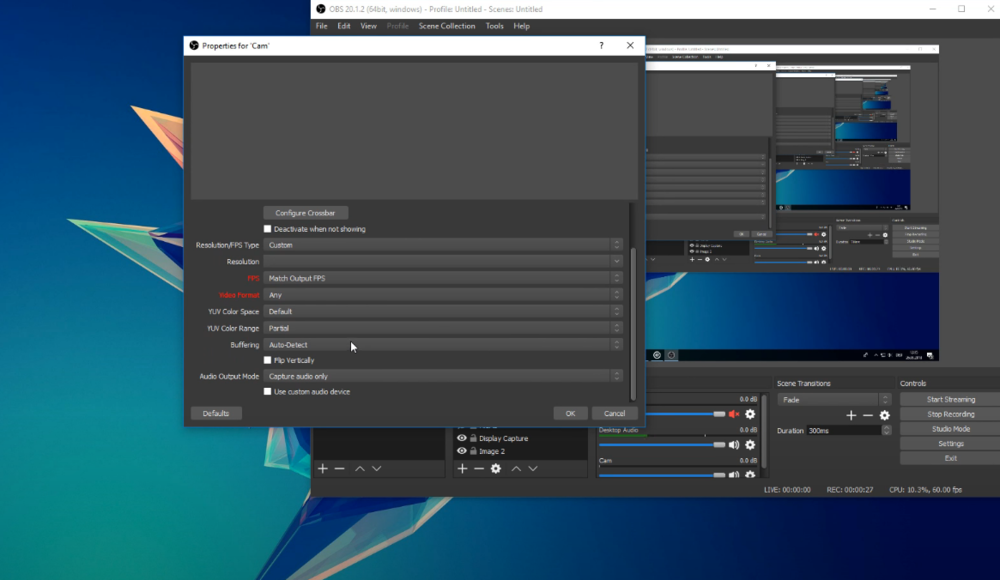Expand the Buffering dropdown

point(442,345)
